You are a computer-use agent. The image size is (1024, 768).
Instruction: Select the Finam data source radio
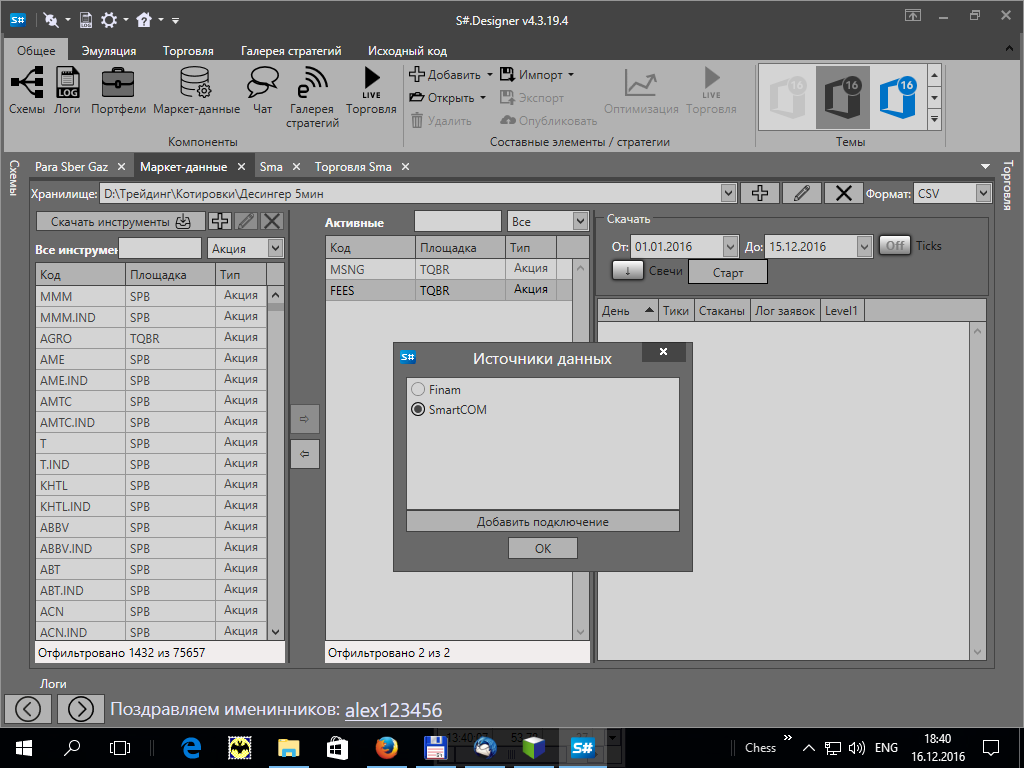click(x=418, y=389)
